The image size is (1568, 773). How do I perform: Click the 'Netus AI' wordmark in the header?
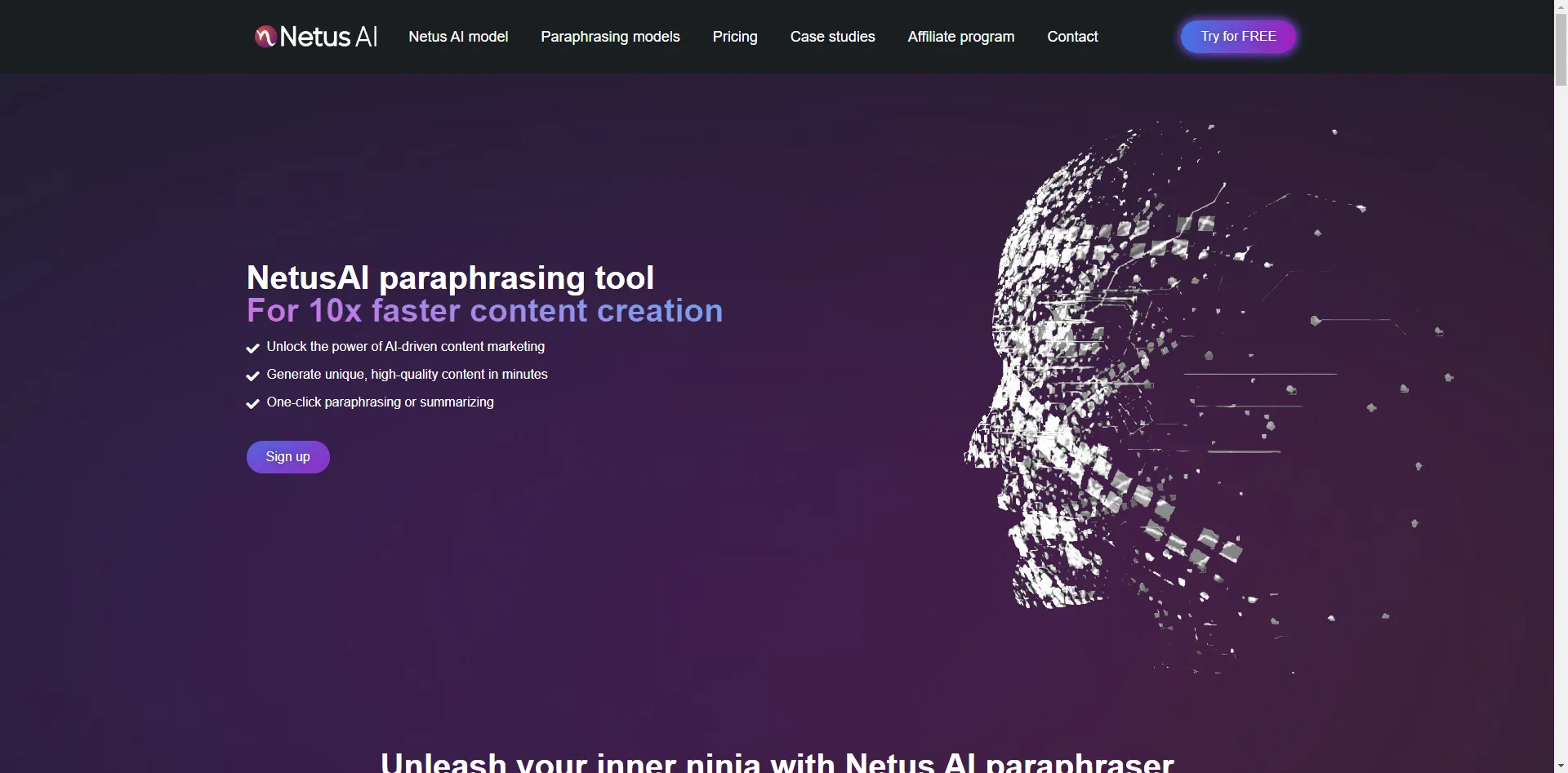pos(329,36)
